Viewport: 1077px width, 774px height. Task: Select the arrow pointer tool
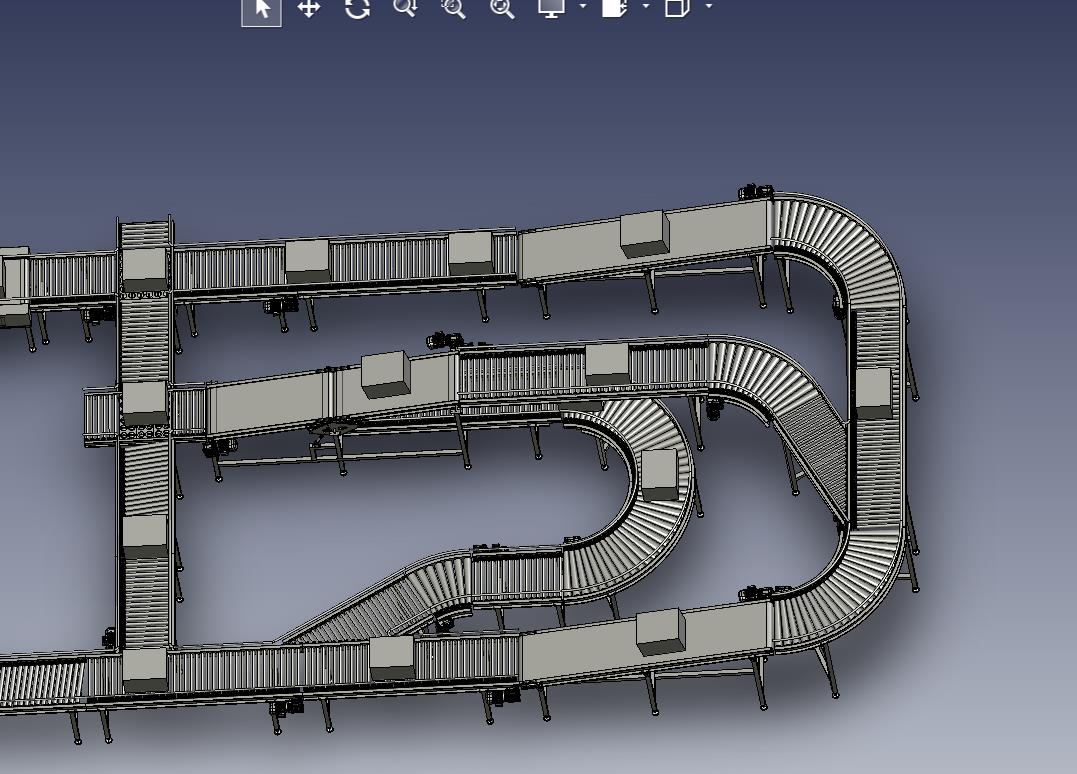[262, 12]
